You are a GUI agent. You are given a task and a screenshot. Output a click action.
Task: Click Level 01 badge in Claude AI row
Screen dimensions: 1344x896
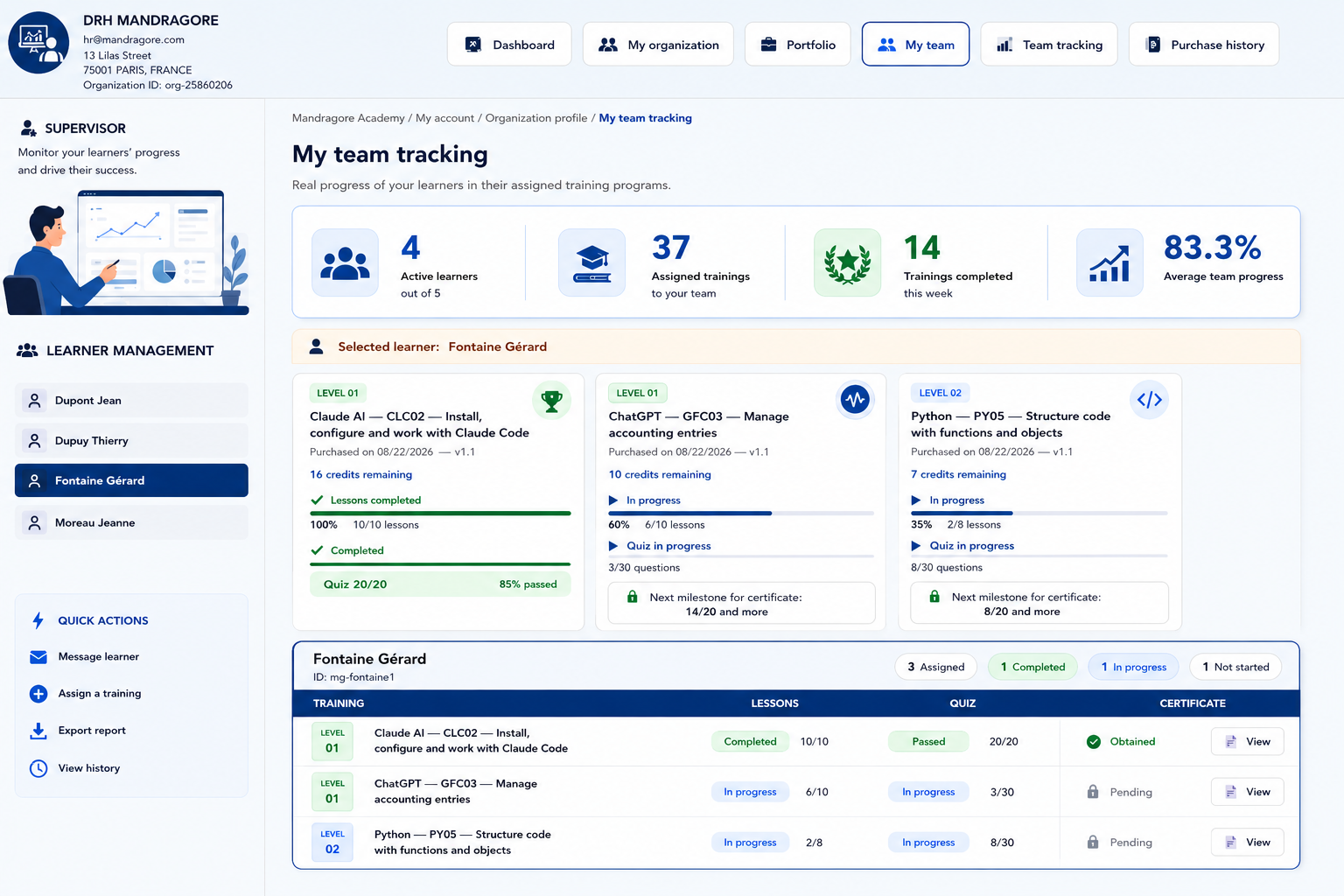click(332, 741)
